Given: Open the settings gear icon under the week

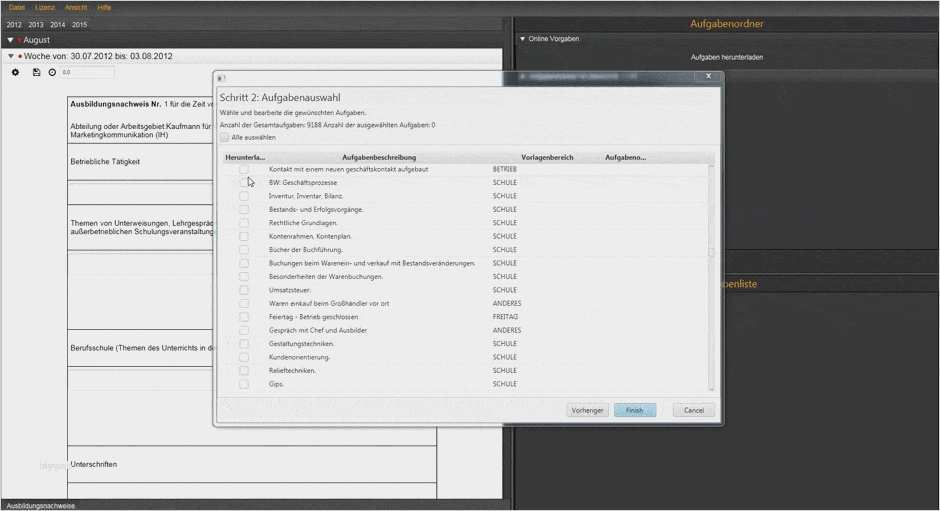Looking at the screenshot, I should click(16, 72).
